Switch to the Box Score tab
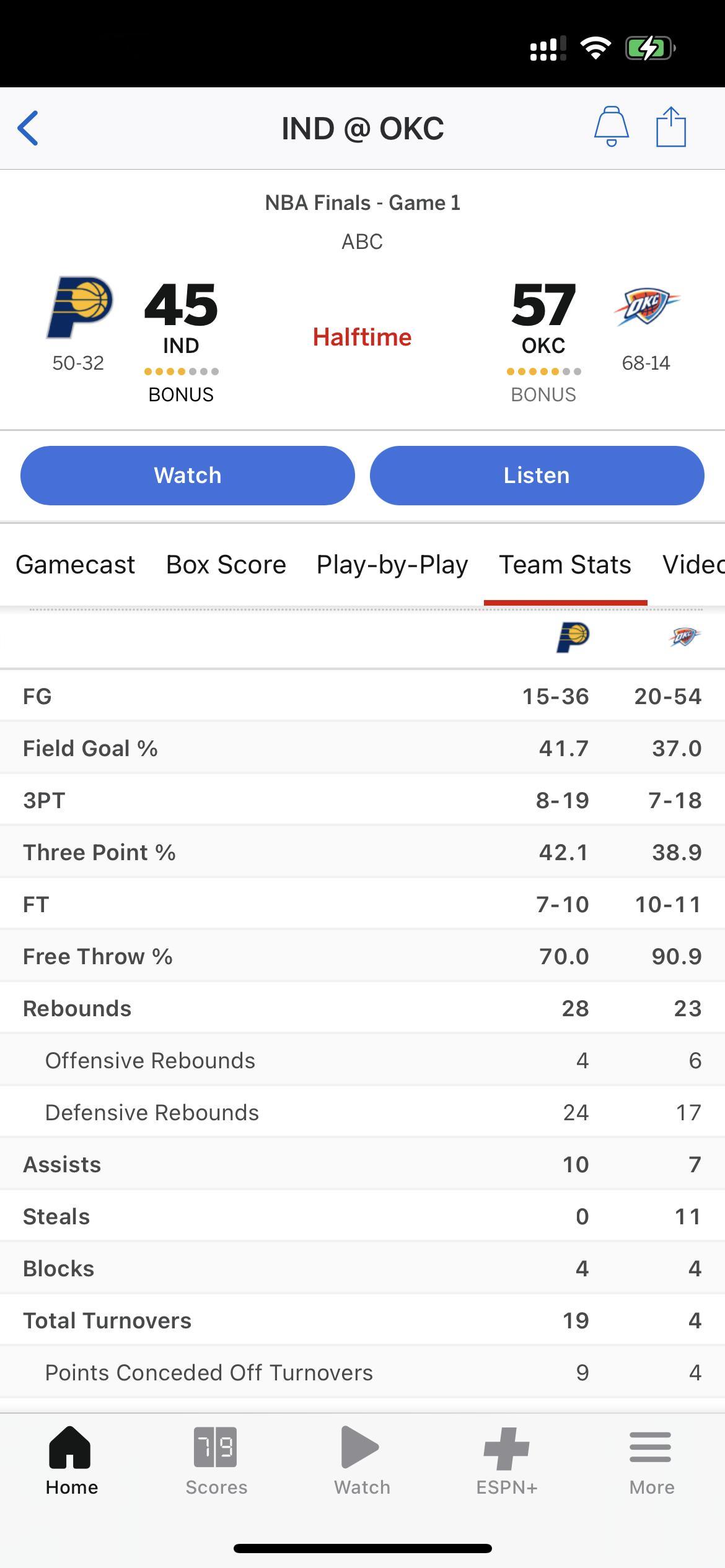Image resolution: width=725 pixels, height=1568 pixels. point(226,565)
